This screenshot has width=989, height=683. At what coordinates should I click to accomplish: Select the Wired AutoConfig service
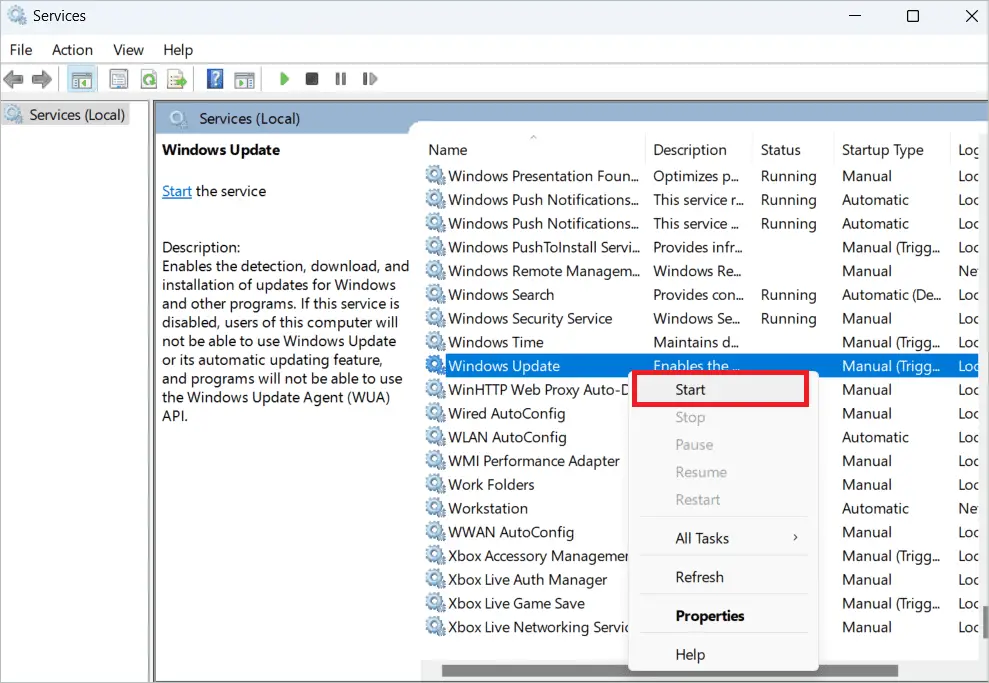click(506, 414)
